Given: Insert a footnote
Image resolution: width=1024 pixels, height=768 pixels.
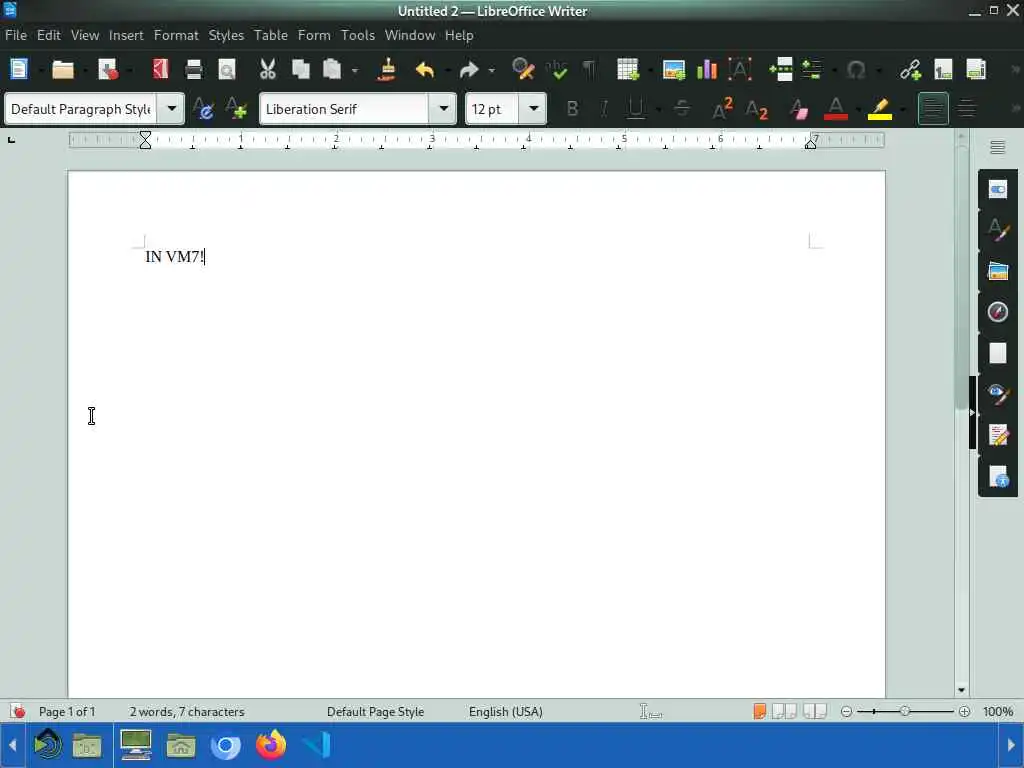Looking at the screenshot, I should [x=943, y=69].
